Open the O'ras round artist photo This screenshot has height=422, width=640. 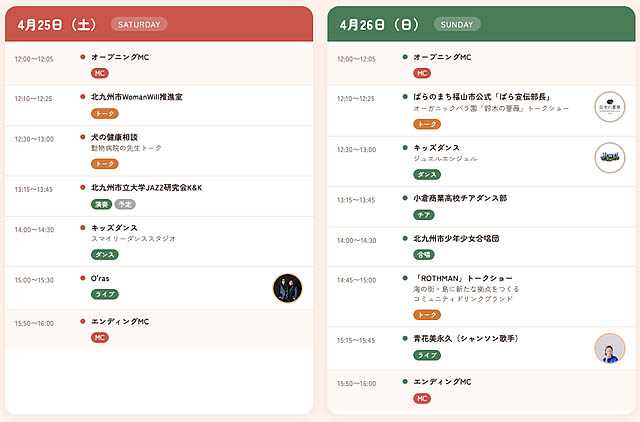(288, 288)
